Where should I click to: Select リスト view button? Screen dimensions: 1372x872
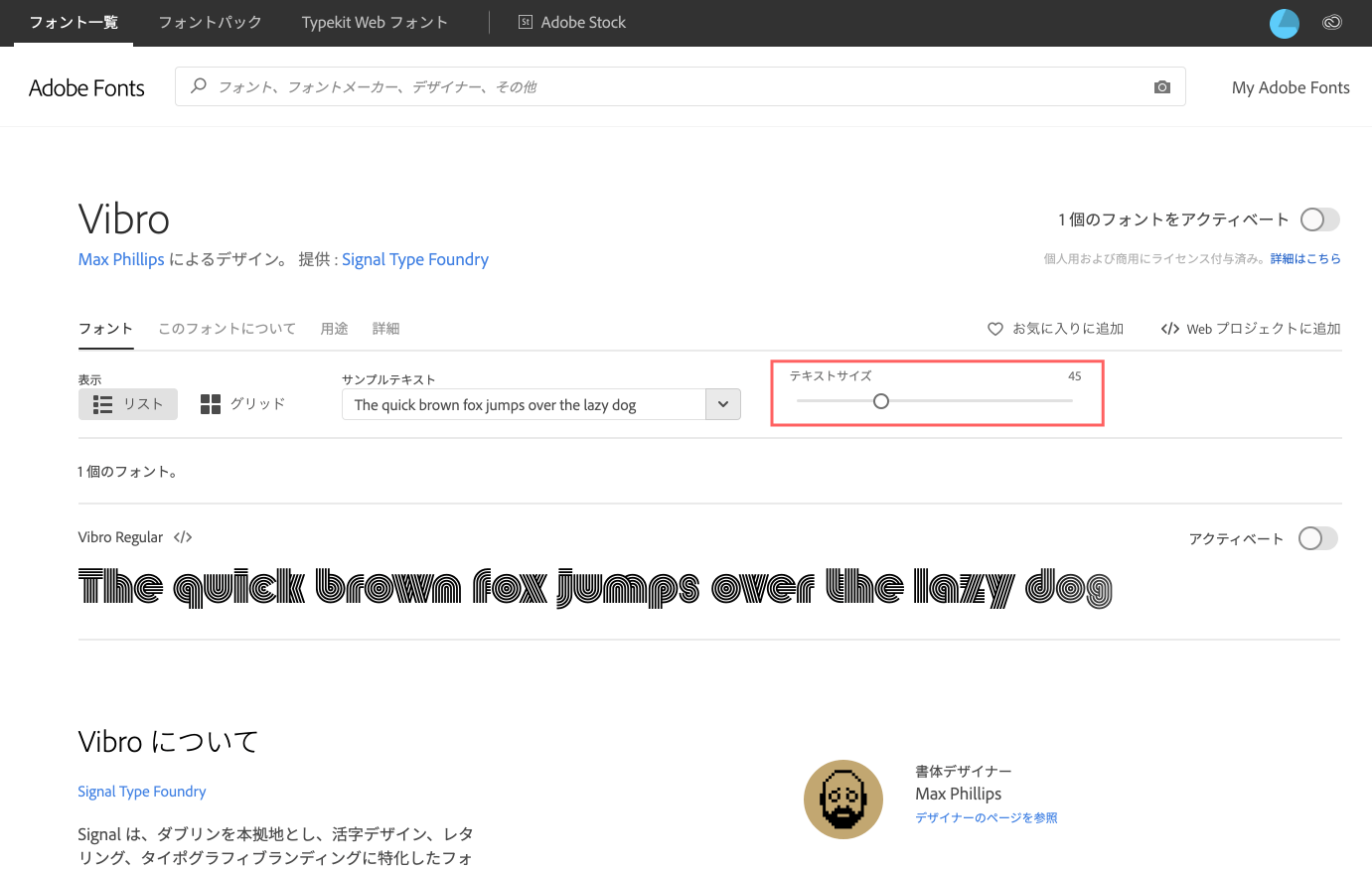(x=128, y=404)
